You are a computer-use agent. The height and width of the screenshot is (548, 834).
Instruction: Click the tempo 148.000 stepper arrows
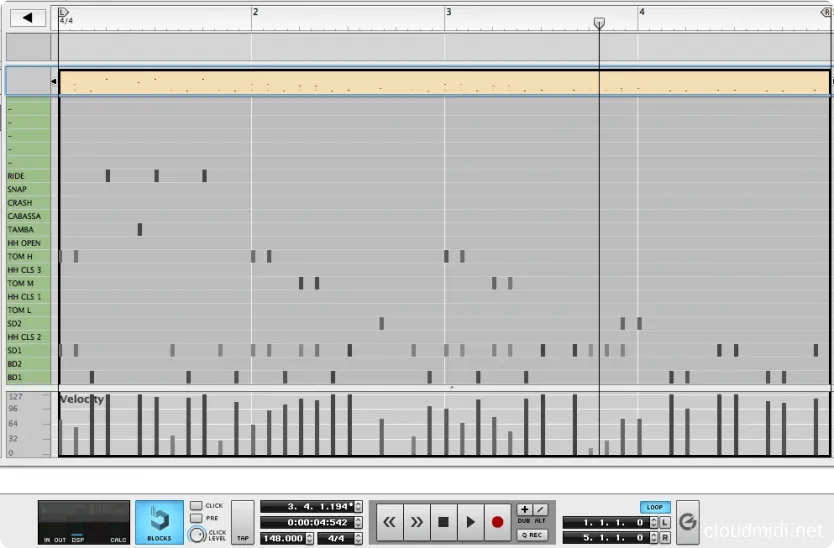(x=308, y=538)
